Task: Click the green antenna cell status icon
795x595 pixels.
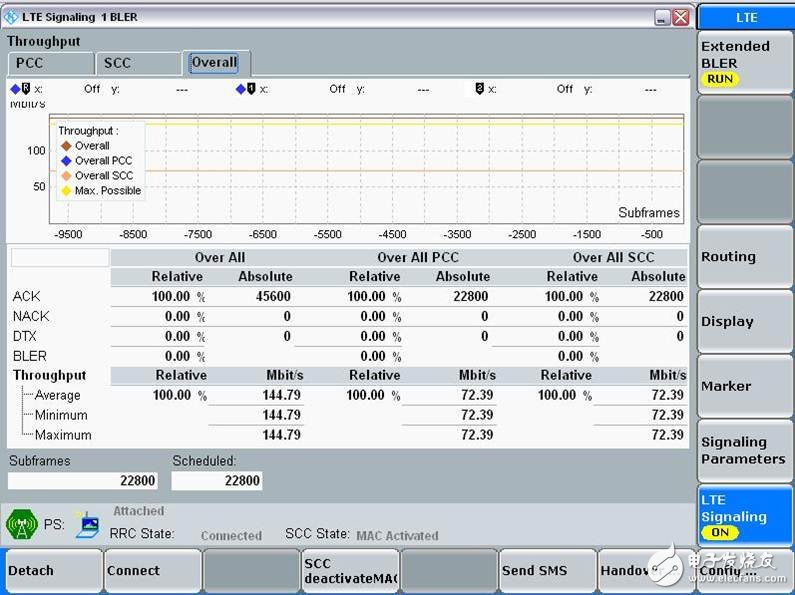Action: click(21, 525)
